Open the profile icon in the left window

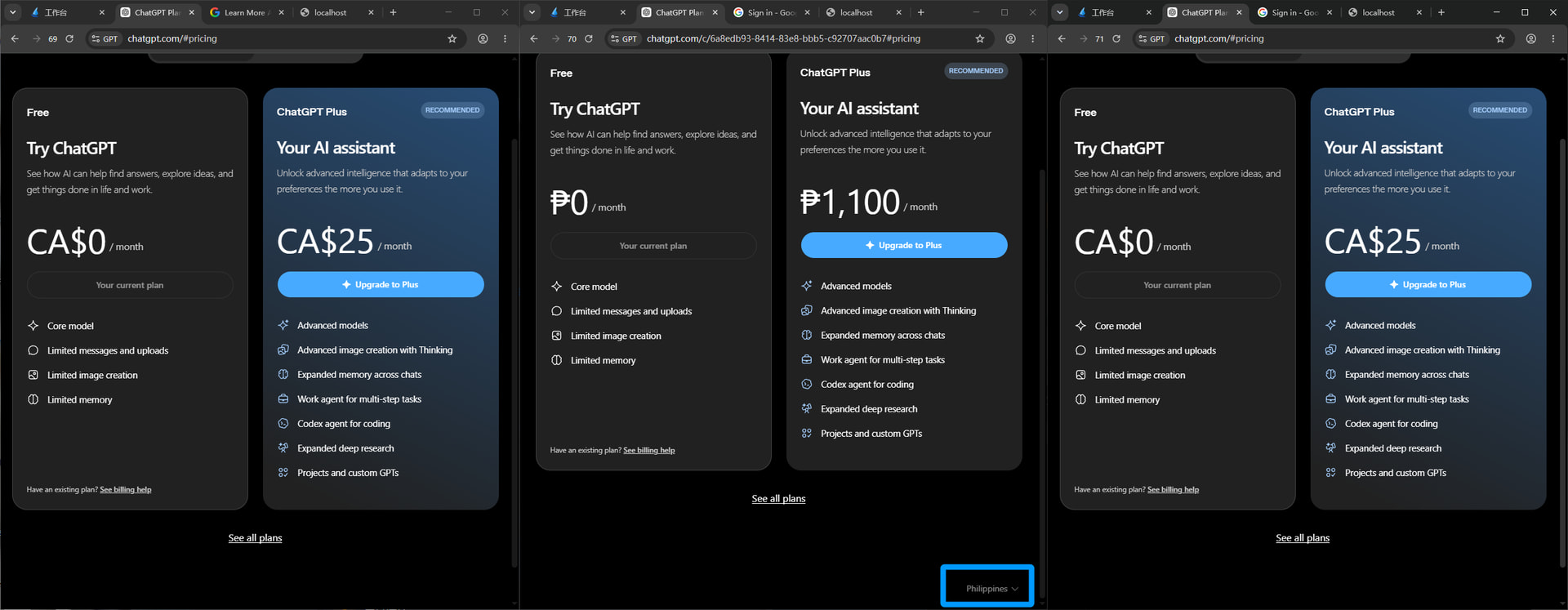(483, 38)
